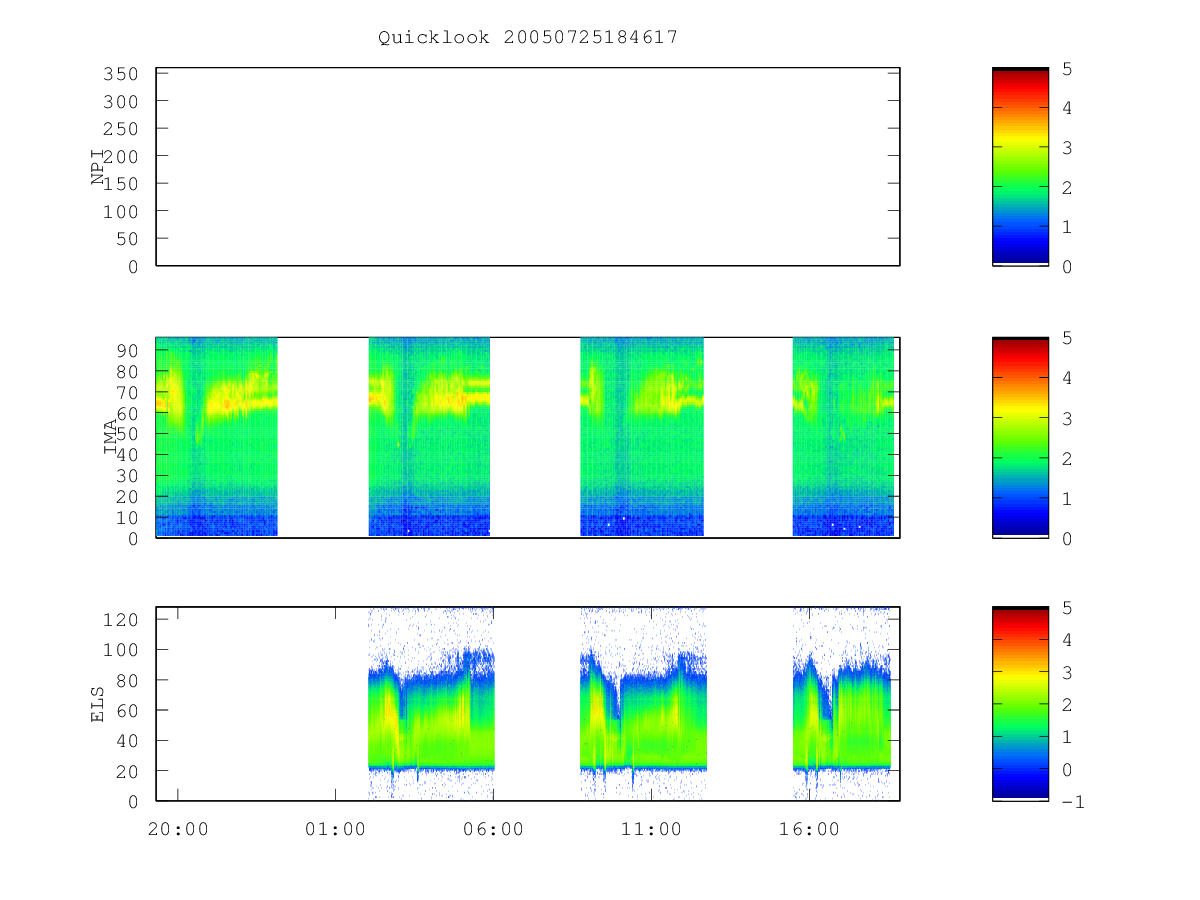Screen dimensions: 1200x900
Task: Click the '5' label on the NPI color bar
Action: click(x=1067, y=69)
